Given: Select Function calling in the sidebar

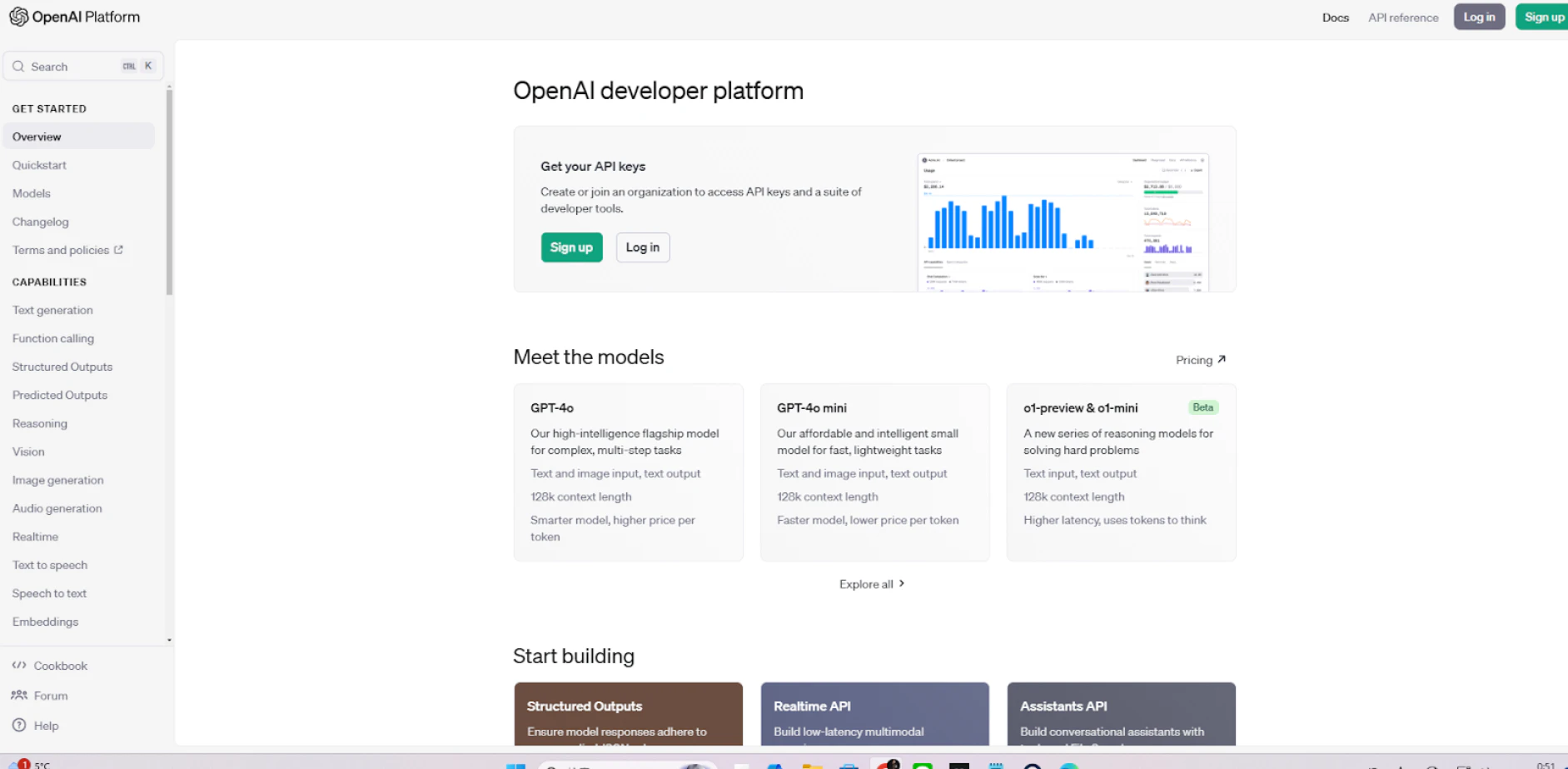Looking at the screenshot, I should tap(53, 338).
